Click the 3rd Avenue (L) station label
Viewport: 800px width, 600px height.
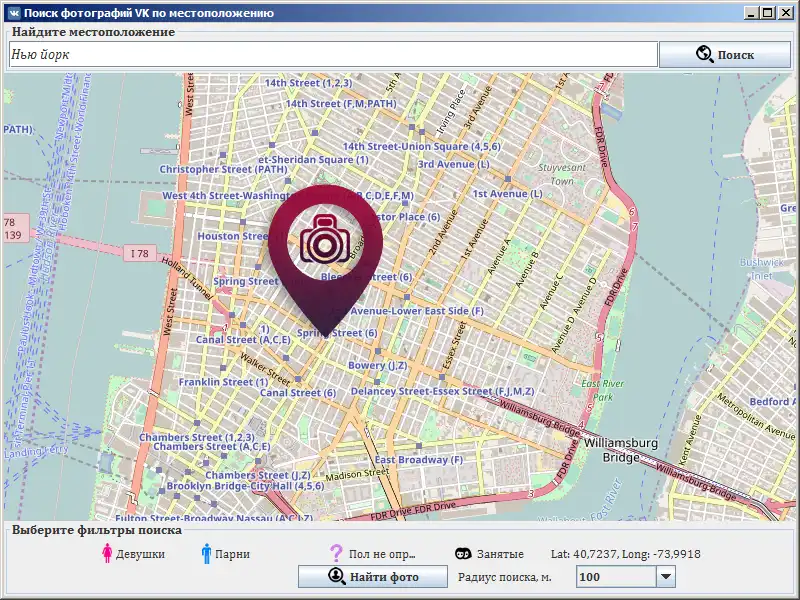(454, 164)
